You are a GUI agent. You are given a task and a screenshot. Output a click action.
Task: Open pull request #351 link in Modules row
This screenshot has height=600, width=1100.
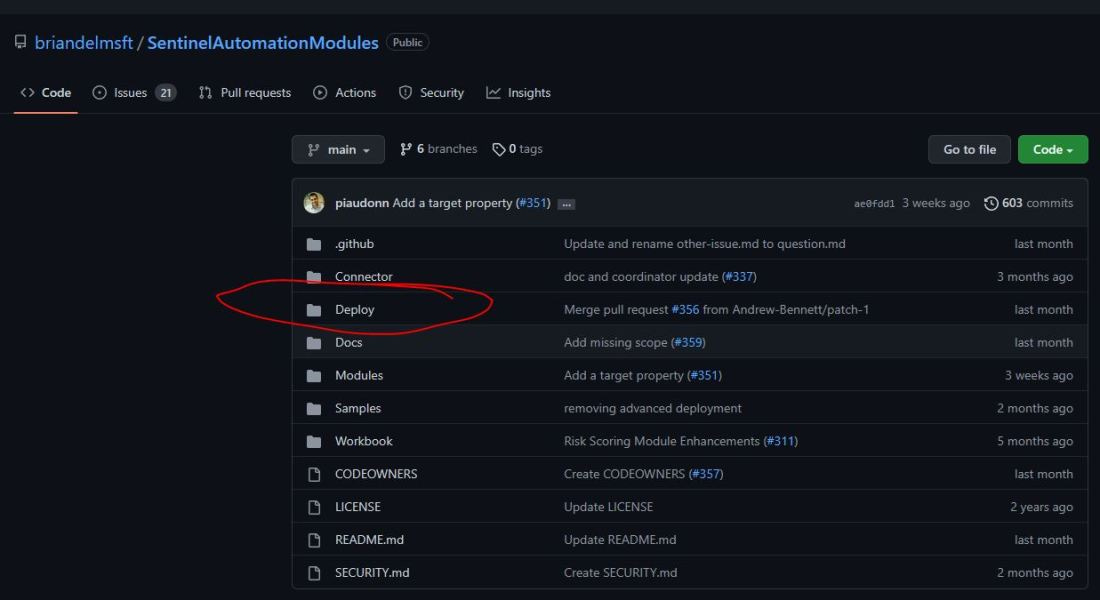(x=704, y=375)
